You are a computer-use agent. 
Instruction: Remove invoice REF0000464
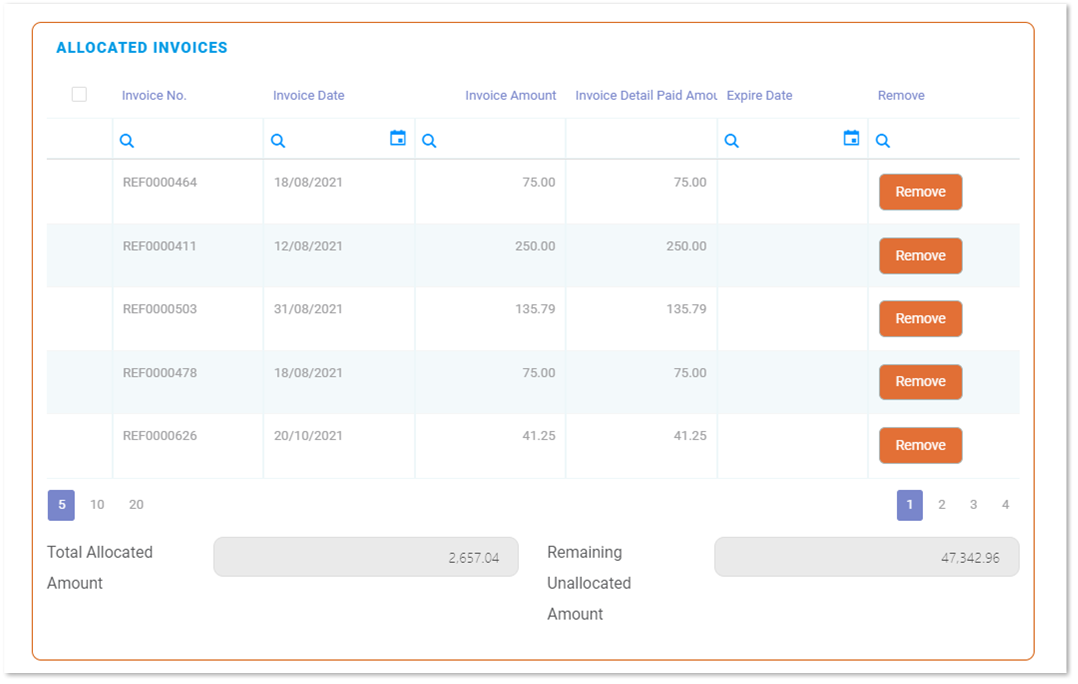pyautogui.click(x=920, y=192)
